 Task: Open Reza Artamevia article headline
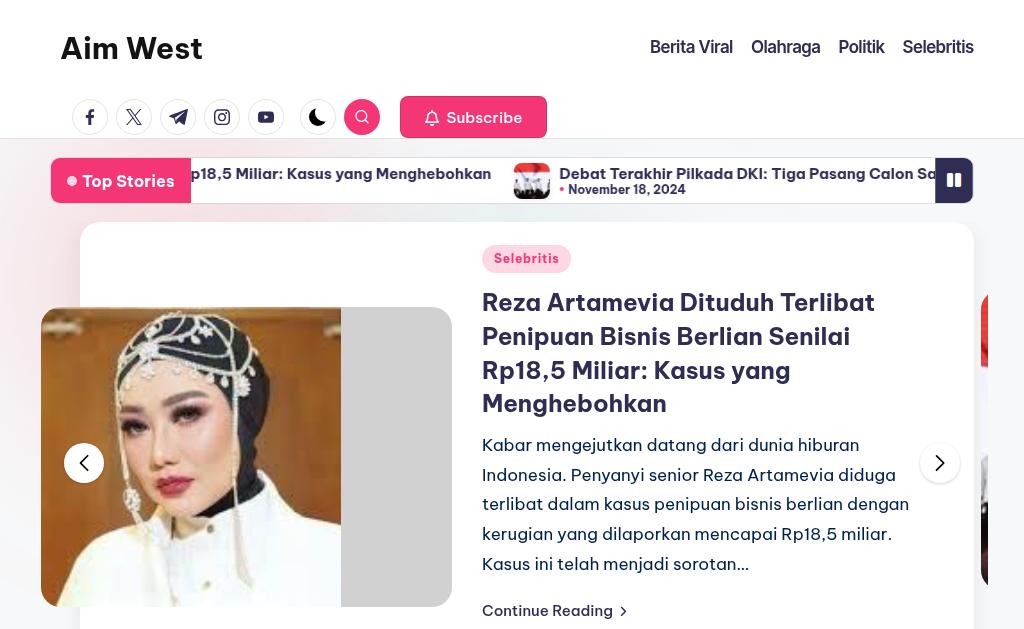[678, 353]
